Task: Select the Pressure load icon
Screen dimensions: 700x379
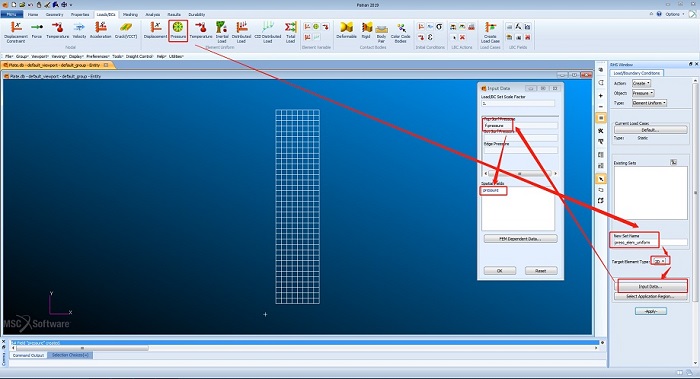Action: click(x=178, y=30)
